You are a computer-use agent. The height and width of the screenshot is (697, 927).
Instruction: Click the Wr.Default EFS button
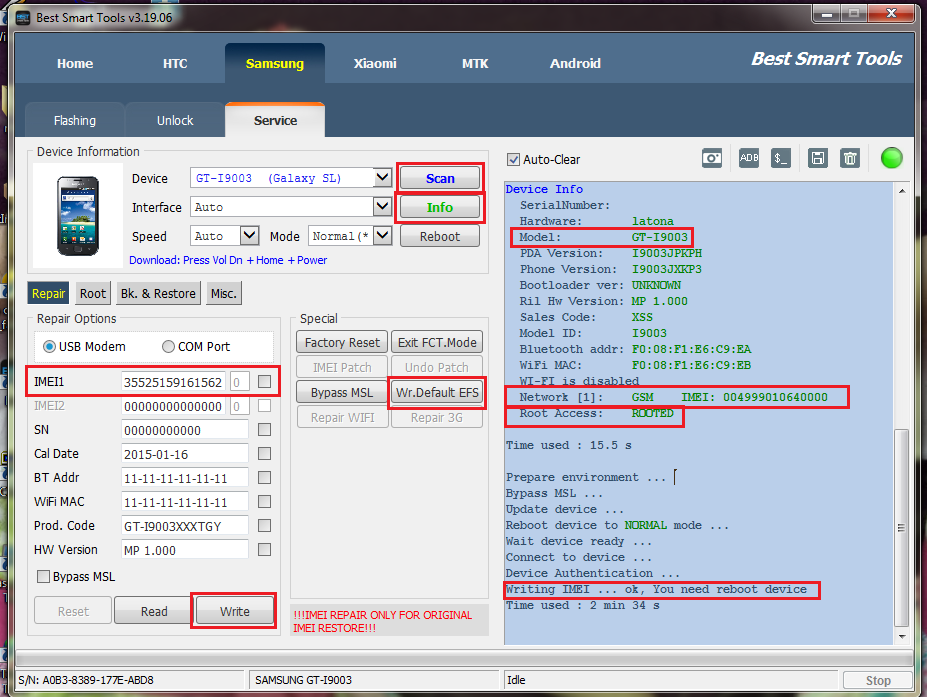pyautogui.click(x=437, y=393)
